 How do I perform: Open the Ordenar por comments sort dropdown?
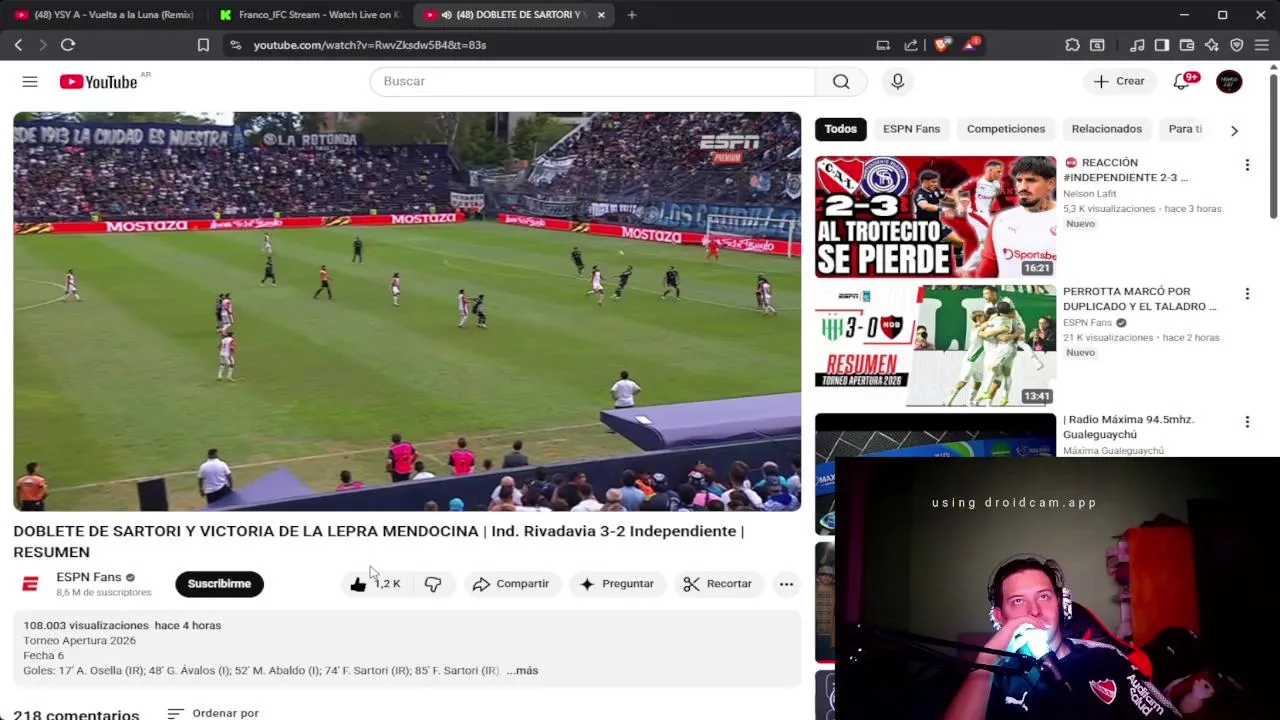click(x=213, y=713)
